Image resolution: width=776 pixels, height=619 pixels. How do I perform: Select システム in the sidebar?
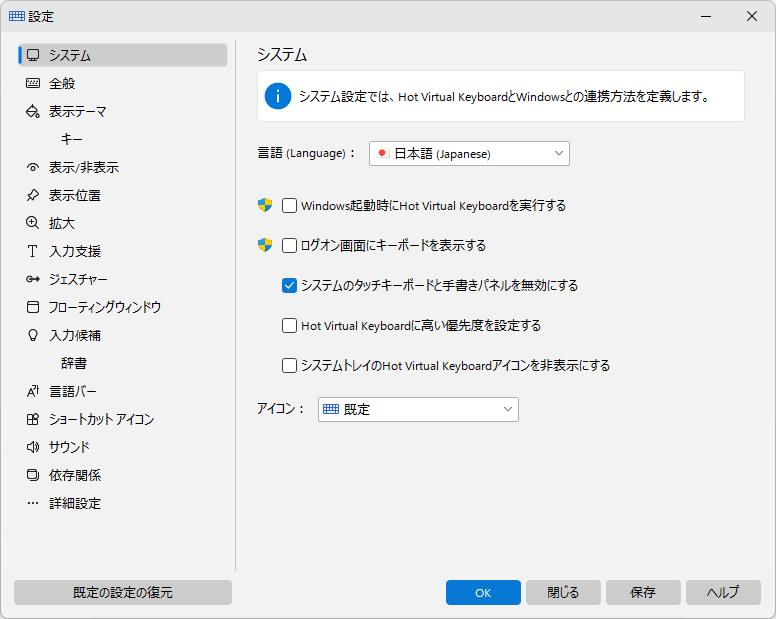click(123, 55)
